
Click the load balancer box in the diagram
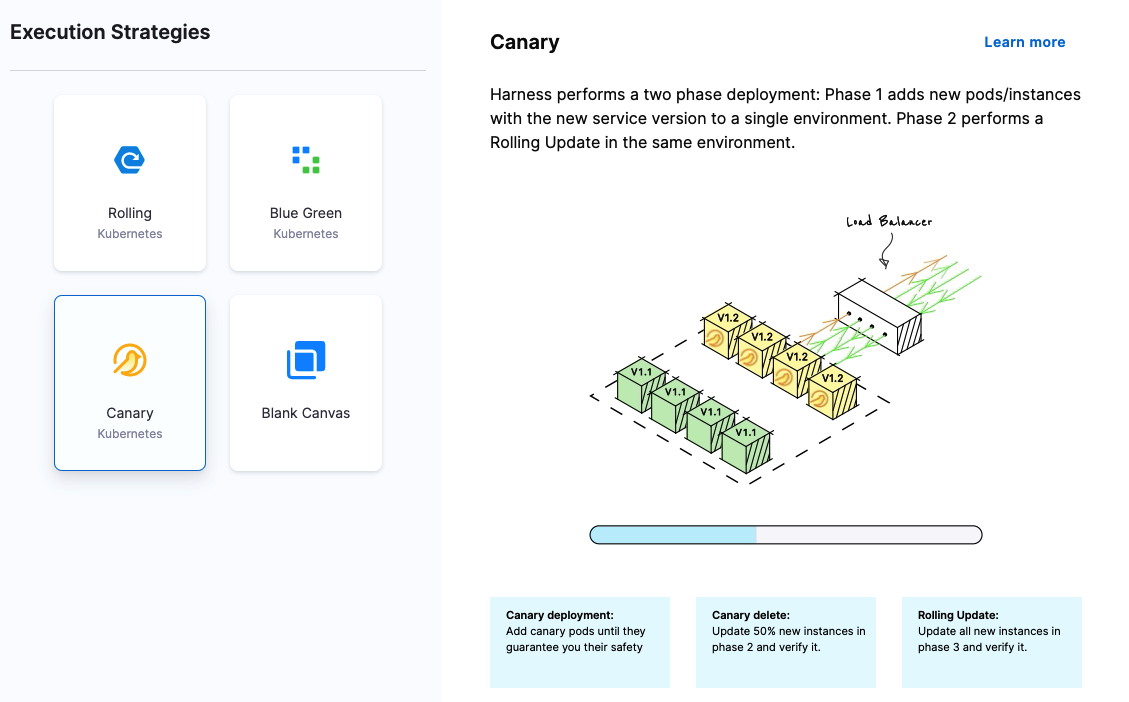(x=878, y=318)
